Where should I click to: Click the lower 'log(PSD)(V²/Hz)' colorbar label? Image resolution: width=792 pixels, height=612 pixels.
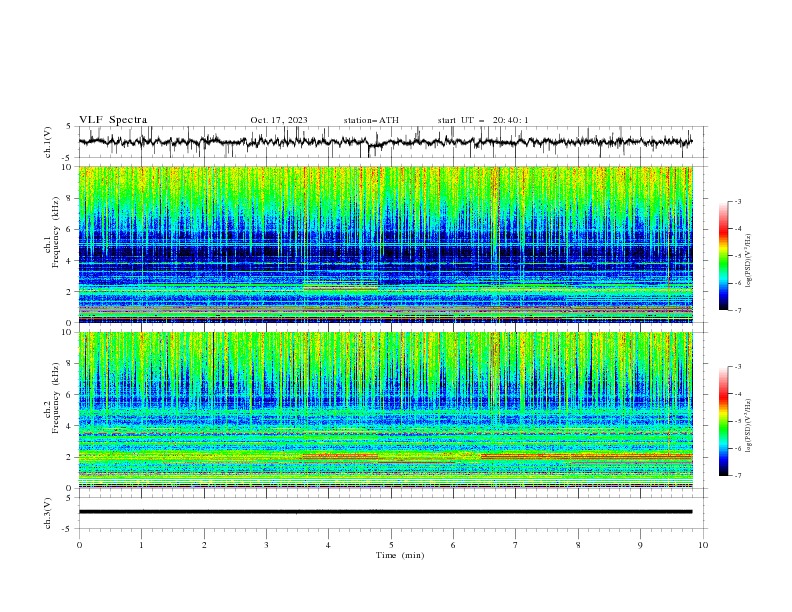[749, 426]
